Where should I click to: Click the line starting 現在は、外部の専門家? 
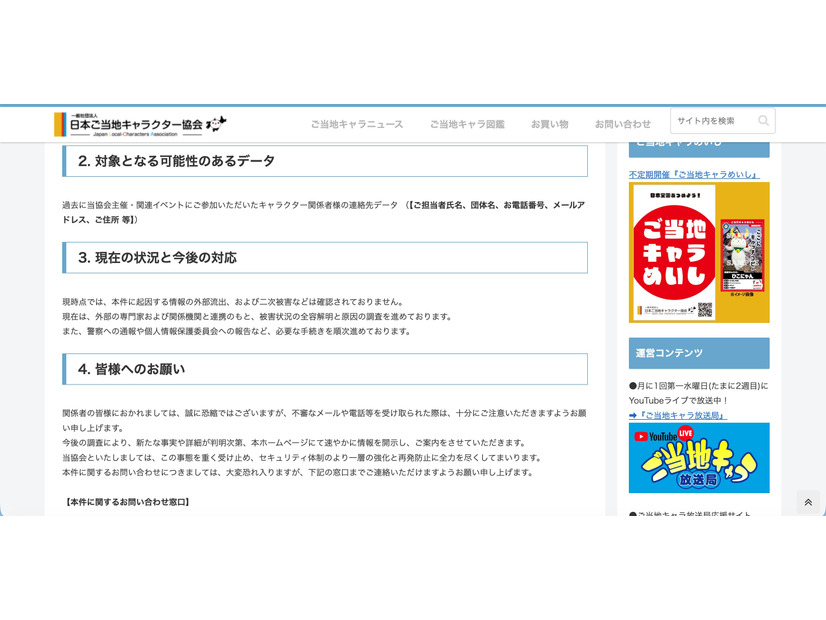pyautogui.click(x=258, y=317)
